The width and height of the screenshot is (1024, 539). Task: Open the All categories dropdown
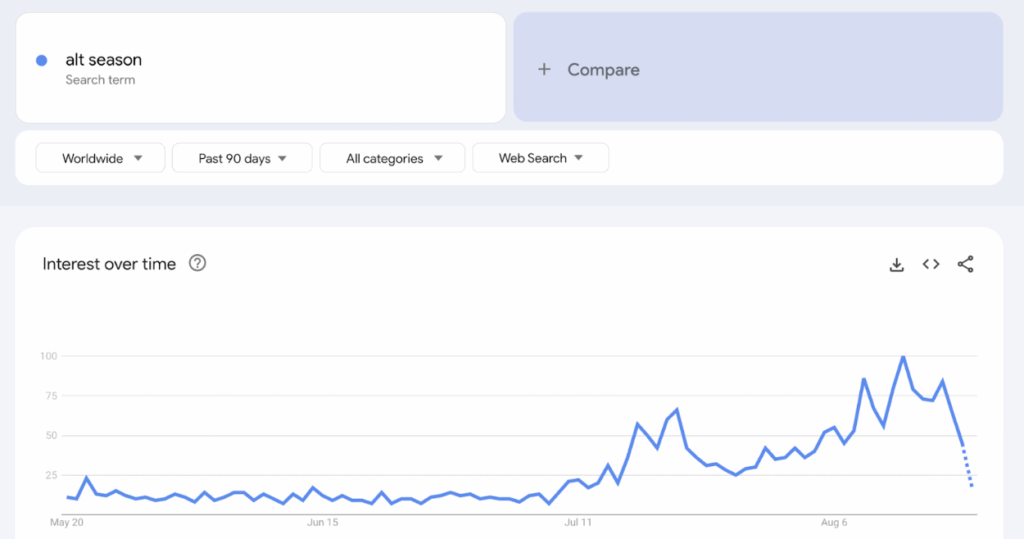393,158
